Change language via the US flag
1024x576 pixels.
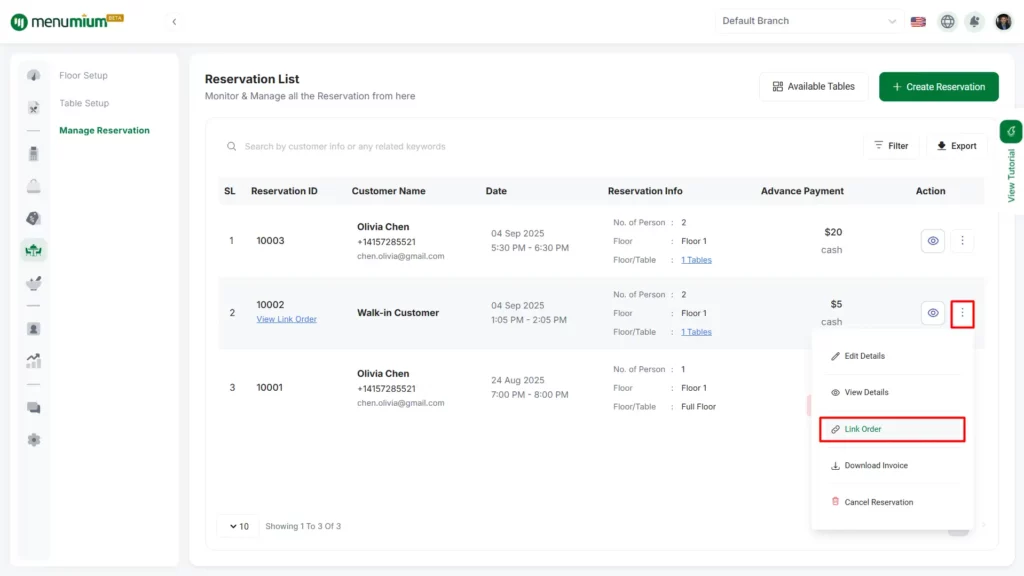pyautogui.click(x=918, y=22)
